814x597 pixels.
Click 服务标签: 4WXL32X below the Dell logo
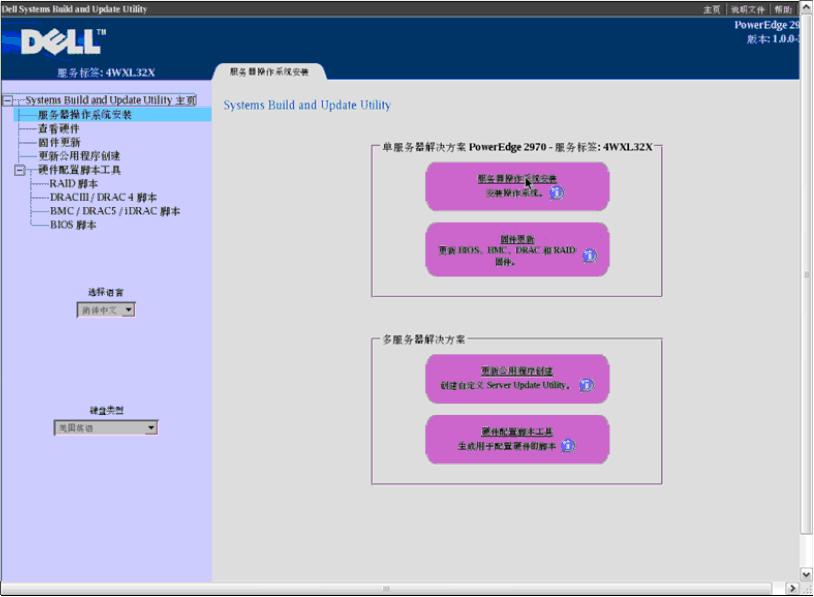106,73
